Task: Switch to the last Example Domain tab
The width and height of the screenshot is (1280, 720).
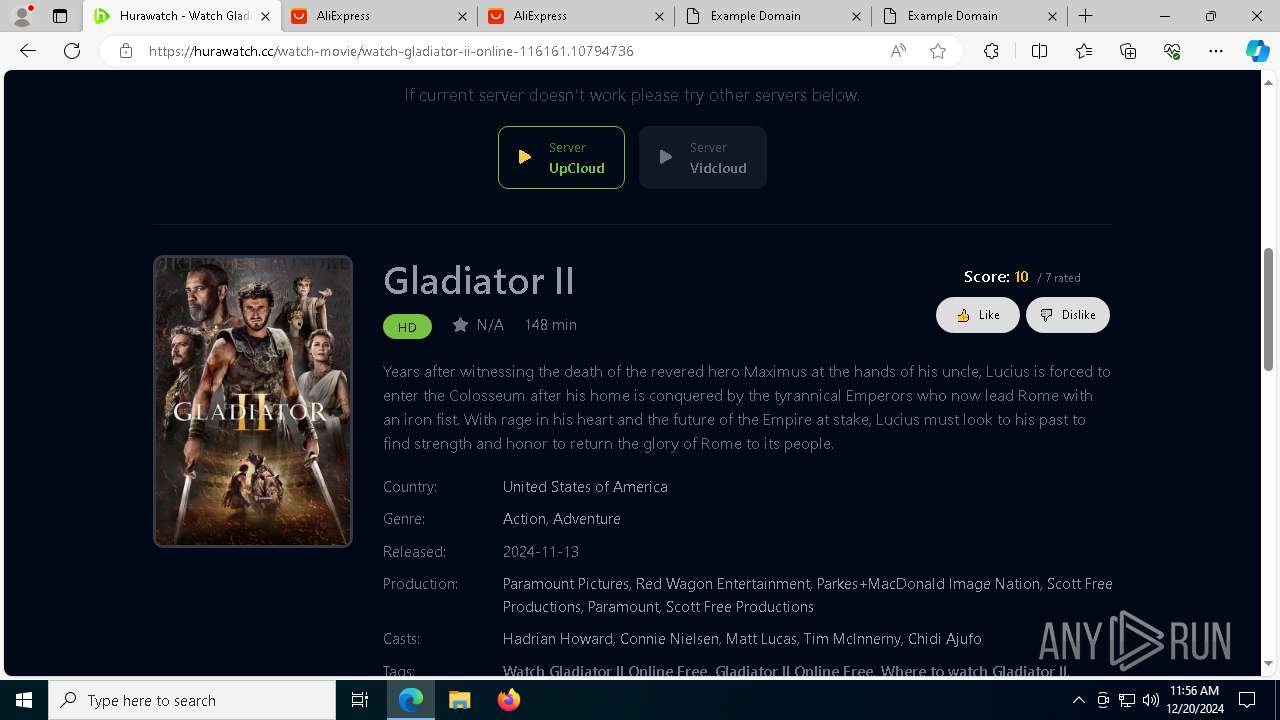Action: 968,16
